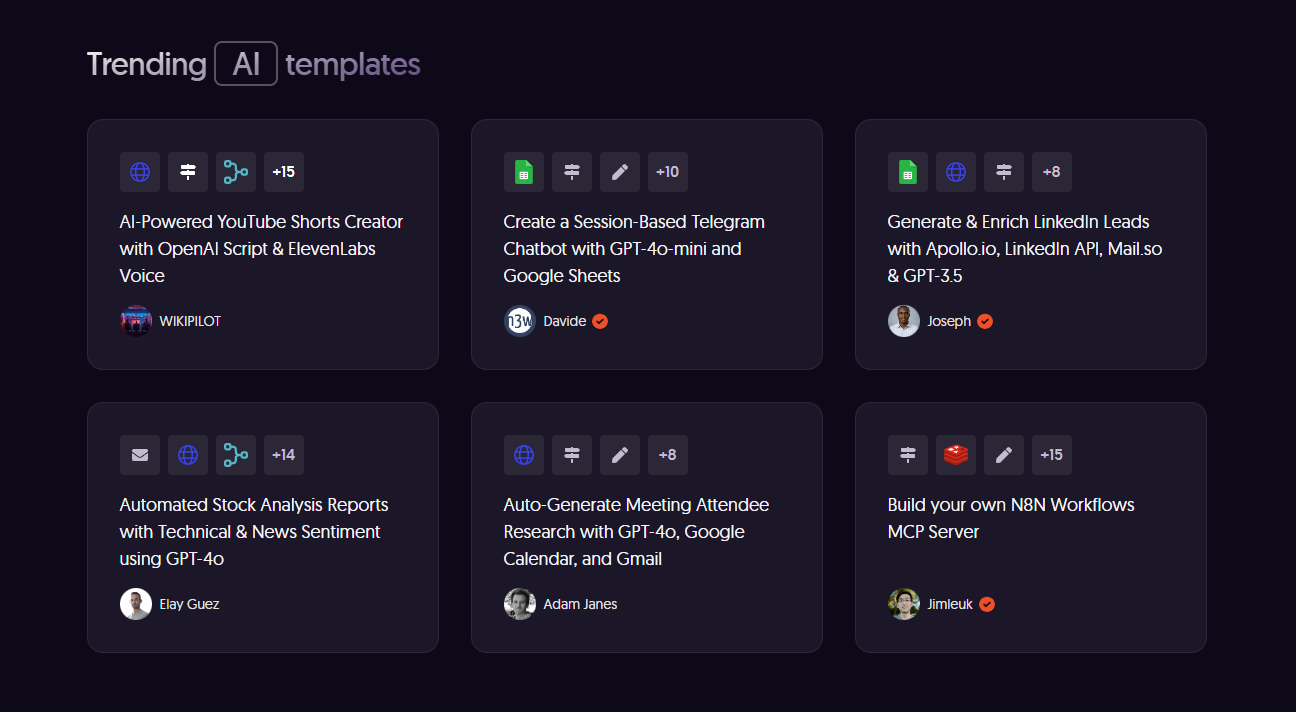Image resolution: width=1296 pixels, height=712 pixels.
Task: Open Build your own N8N Workflows MCP Server
Action: coord(1011,518)
